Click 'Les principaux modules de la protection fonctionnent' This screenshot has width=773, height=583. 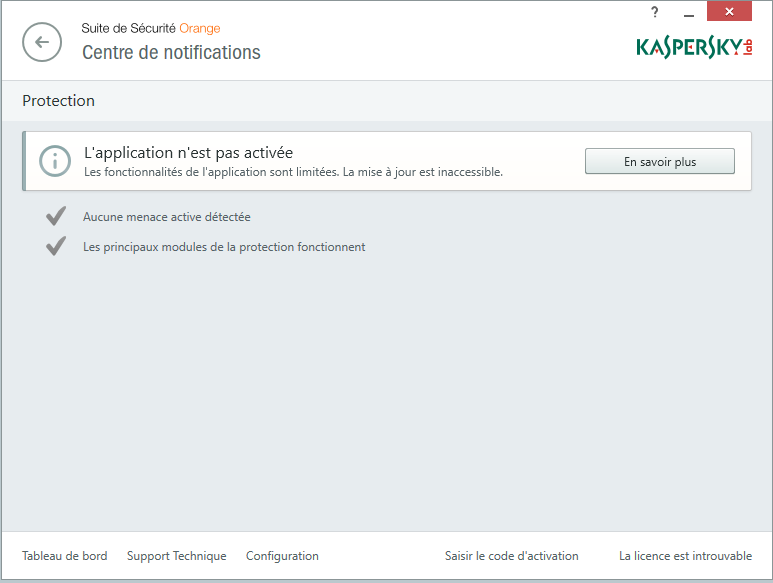click(224, 246)
